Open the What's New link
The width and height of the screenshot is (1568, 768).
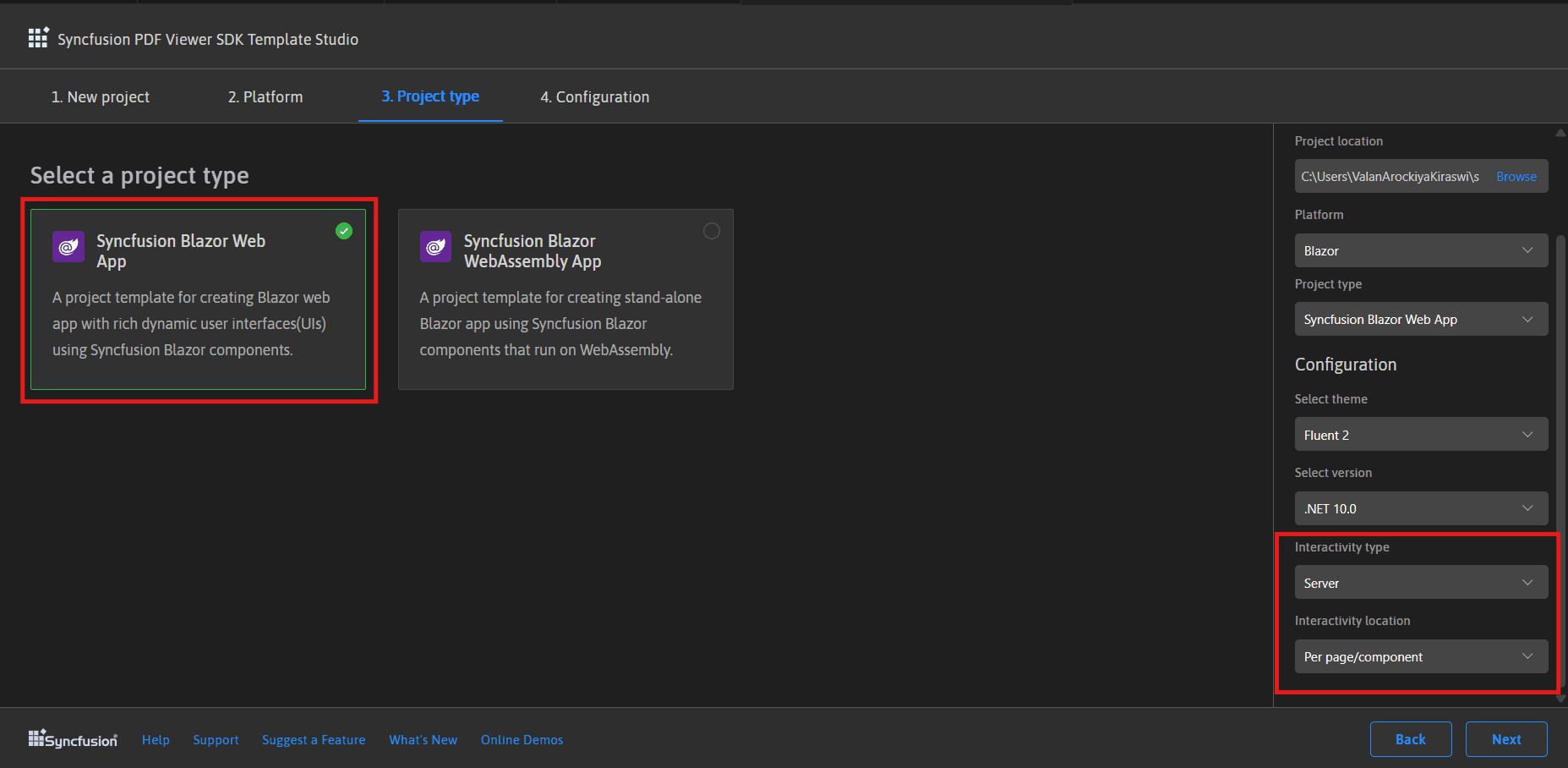[x=423, y=740]
